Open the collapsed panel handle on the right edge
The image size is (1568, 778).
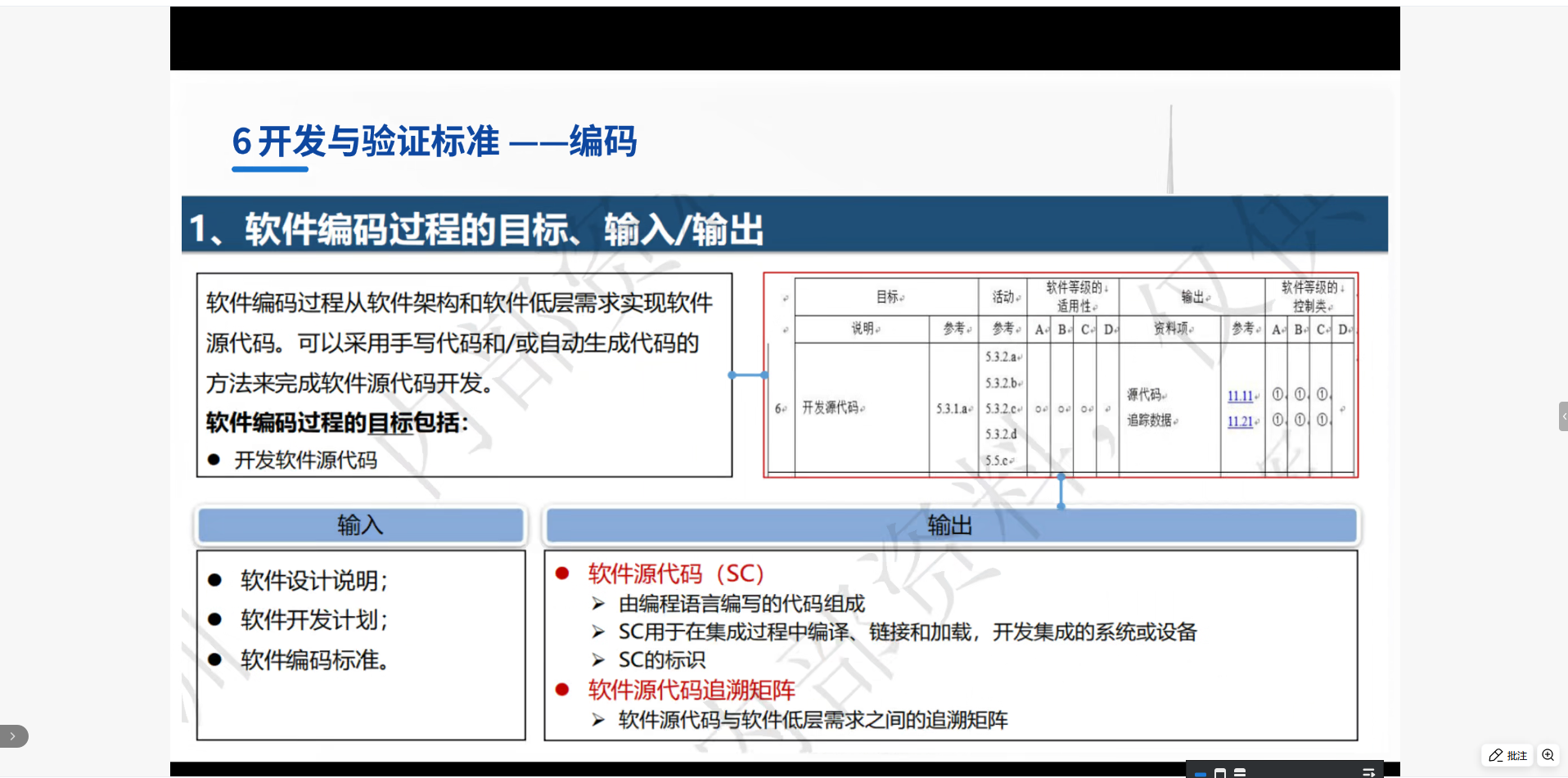point(1563,416)
